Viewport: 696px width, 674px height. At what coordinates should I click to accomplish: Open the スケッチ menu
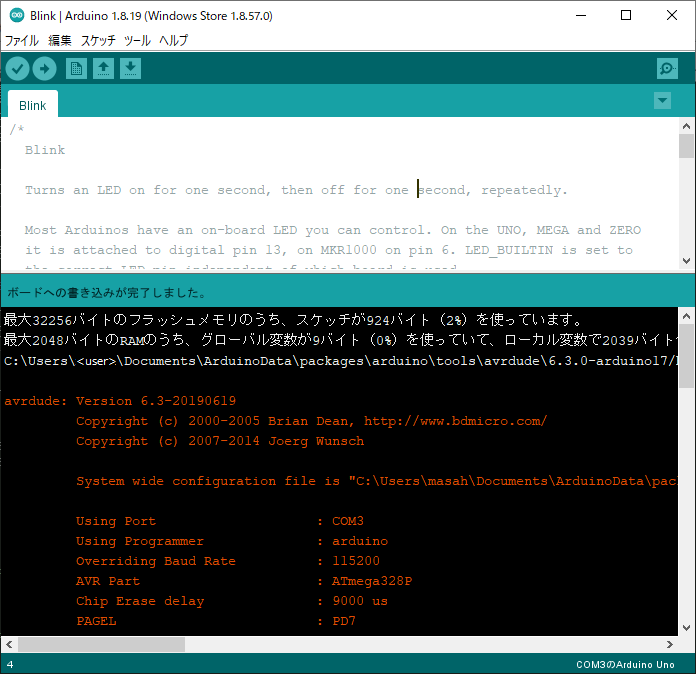point(98,40)
